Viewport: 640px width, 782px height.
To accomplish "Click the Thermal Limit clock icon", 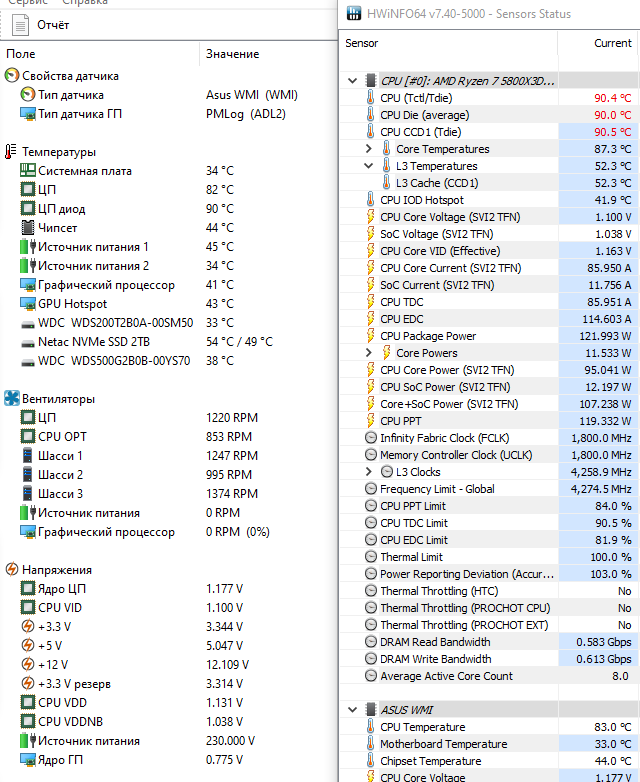I will click(371, 557).
